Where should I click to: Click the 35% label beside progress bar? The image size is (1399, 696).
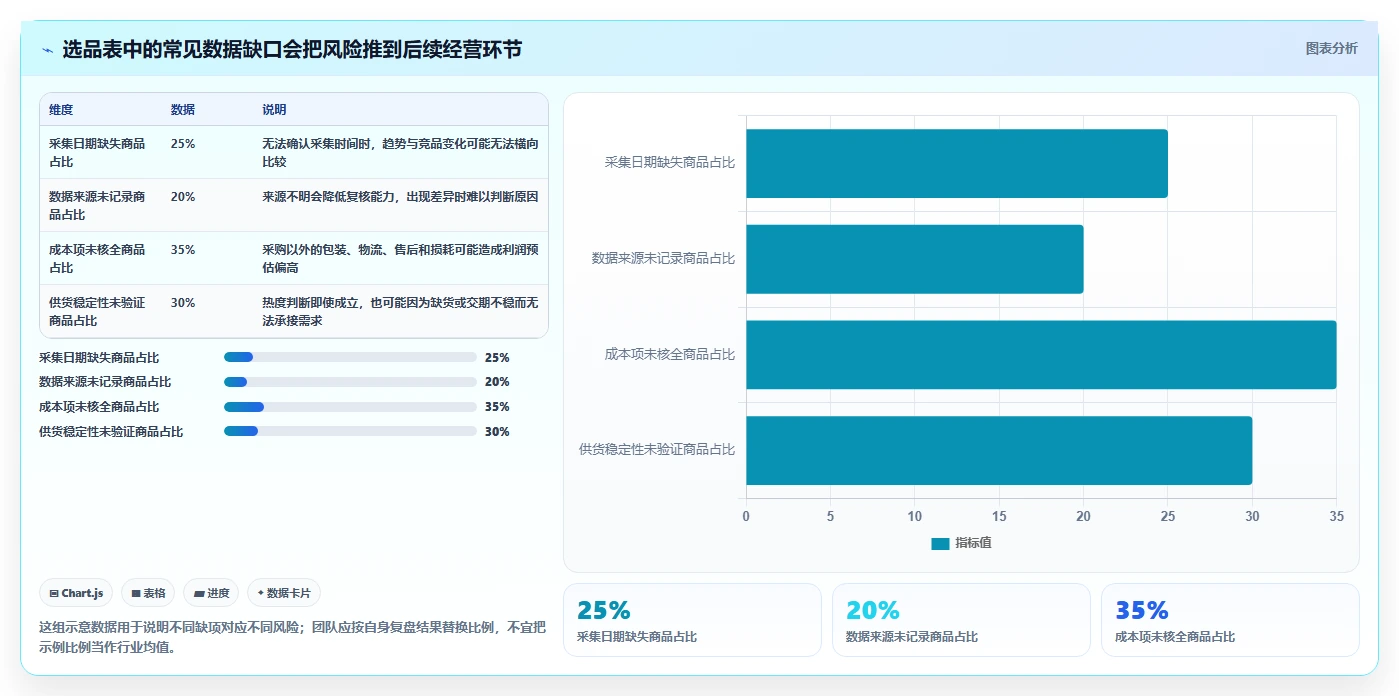(x=497, y=407)
